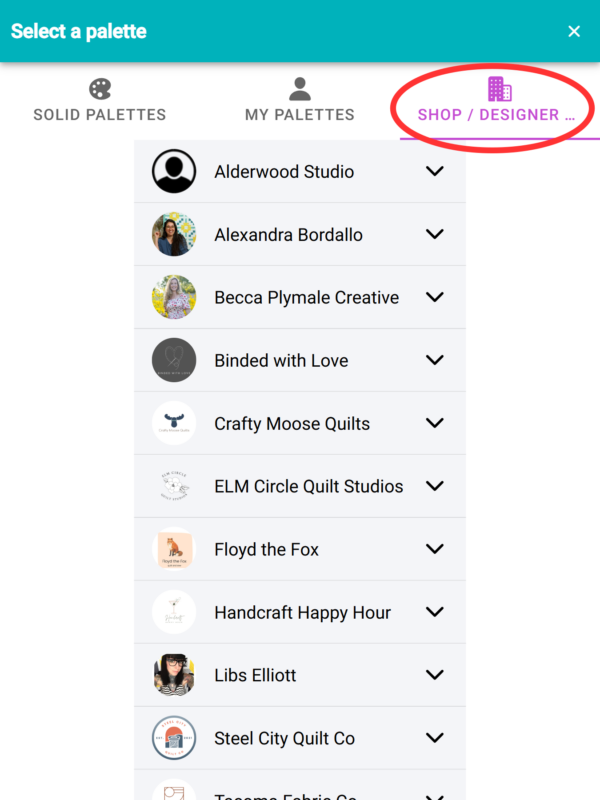Click the Floyd the Fox logo
The width and height of the screenshot is (600, 800).
coord(174,549)
